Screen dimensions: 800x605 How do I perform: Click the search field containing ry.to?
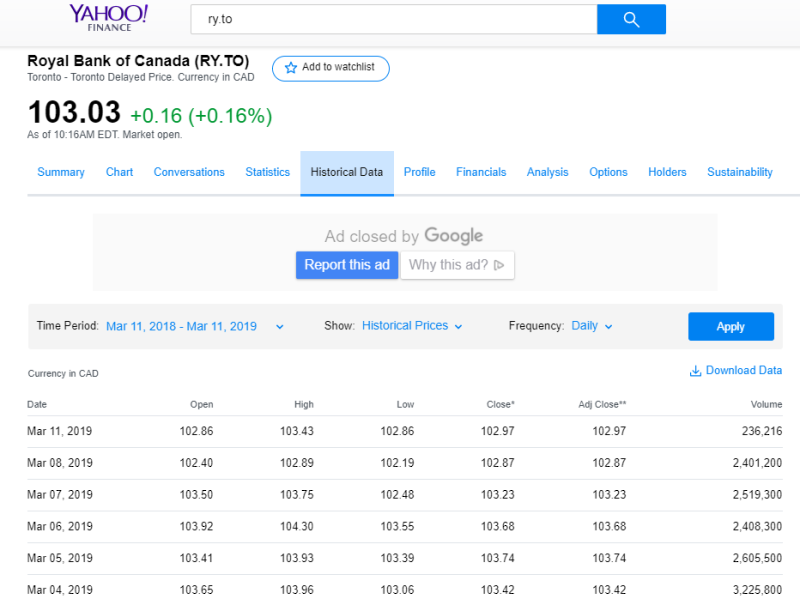pyautogui.click(x=393, y=19)
